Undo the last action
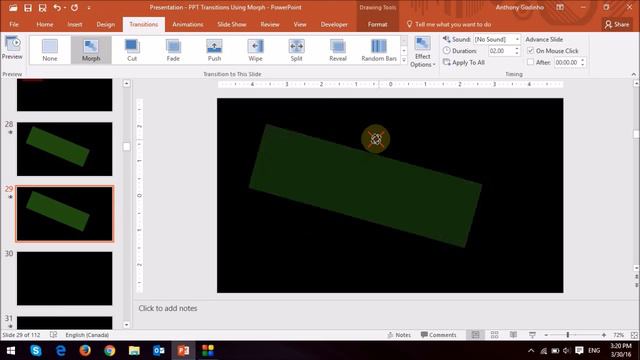640x360 pixels. [x=57, y=8]
